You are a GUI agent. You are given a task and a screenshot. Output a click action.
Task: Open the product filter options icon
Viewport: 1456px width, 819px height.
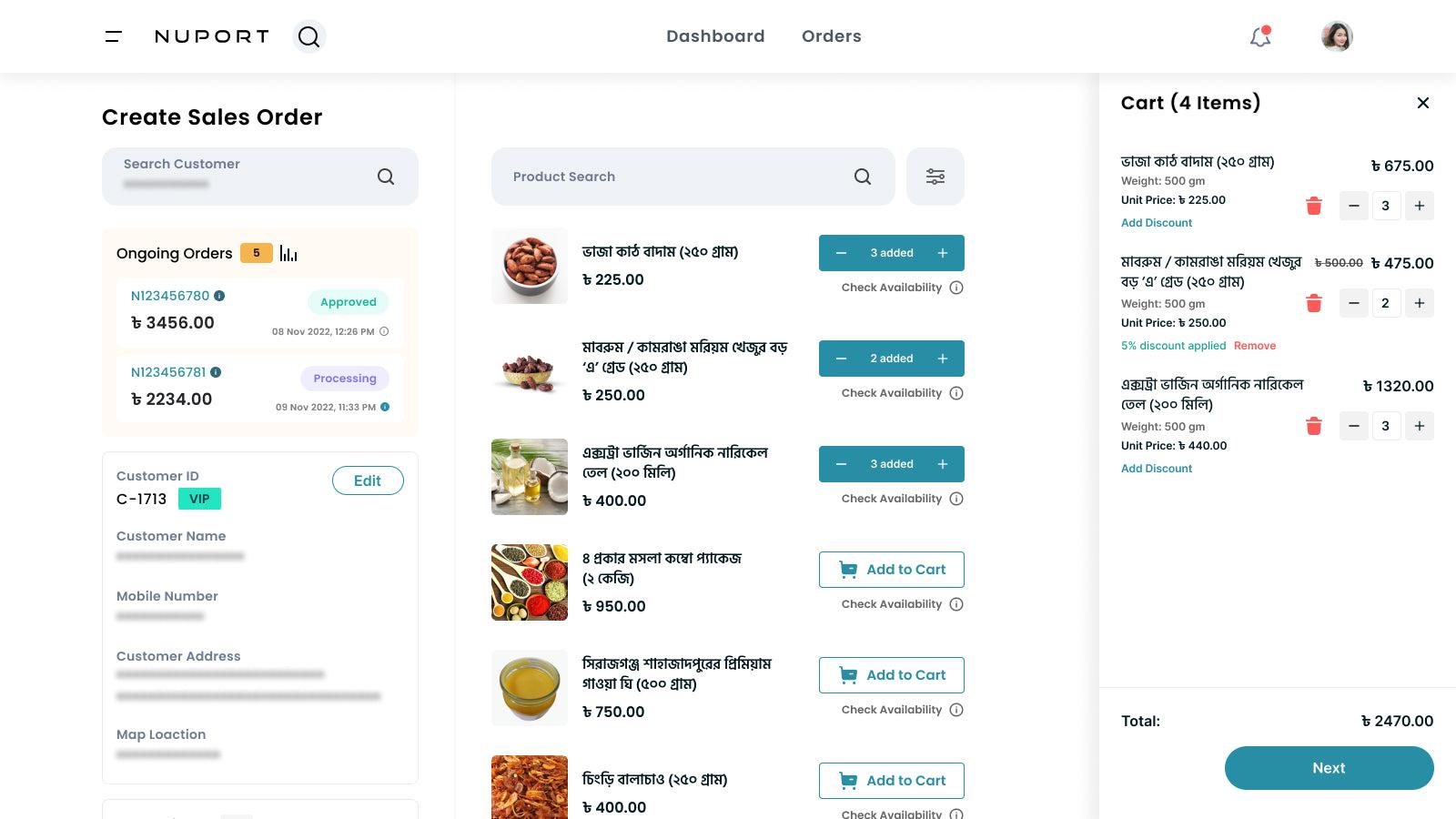pos(935,177)
